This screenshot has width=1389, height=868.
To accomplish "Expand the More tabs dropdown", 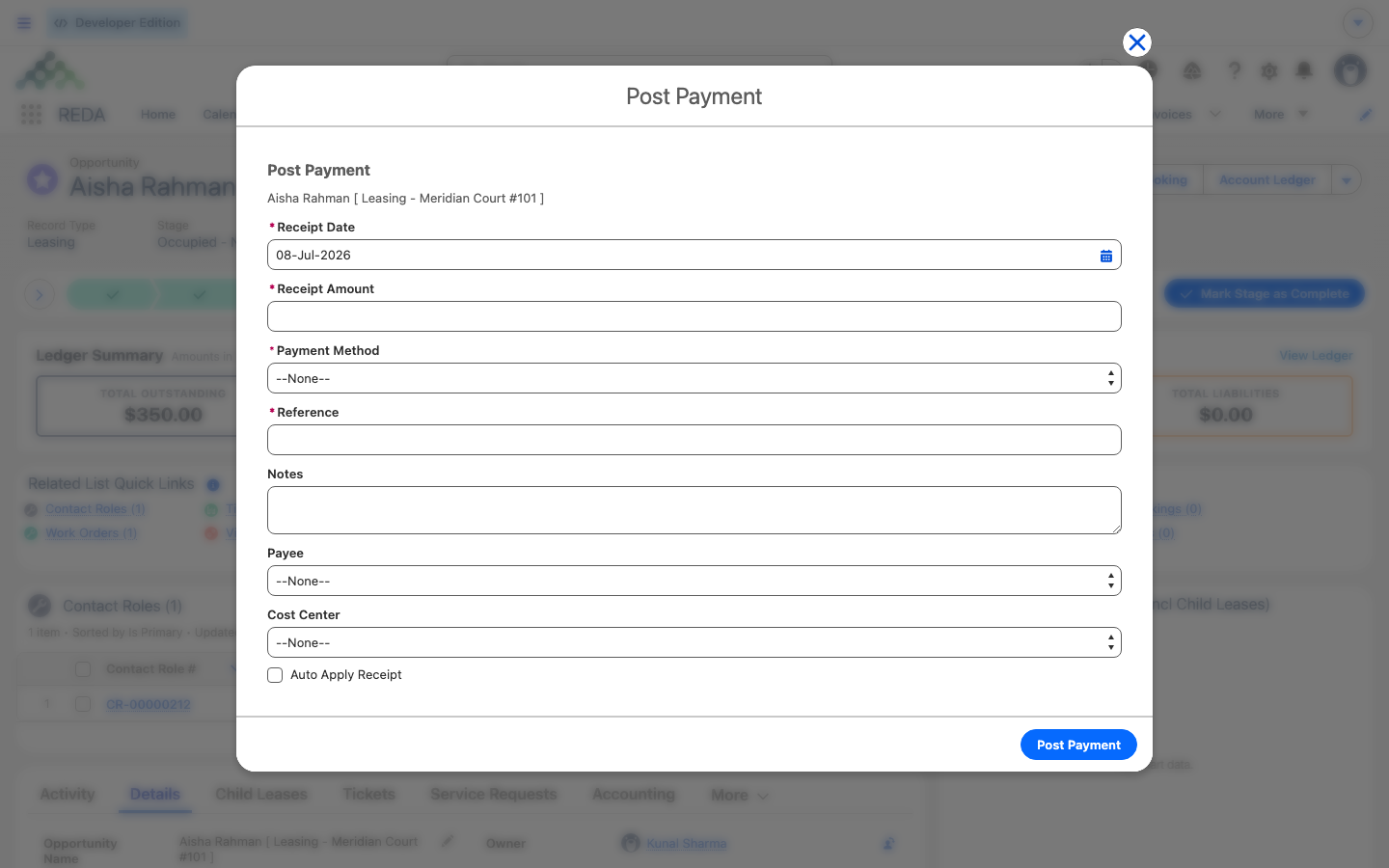I will [740, 796].
